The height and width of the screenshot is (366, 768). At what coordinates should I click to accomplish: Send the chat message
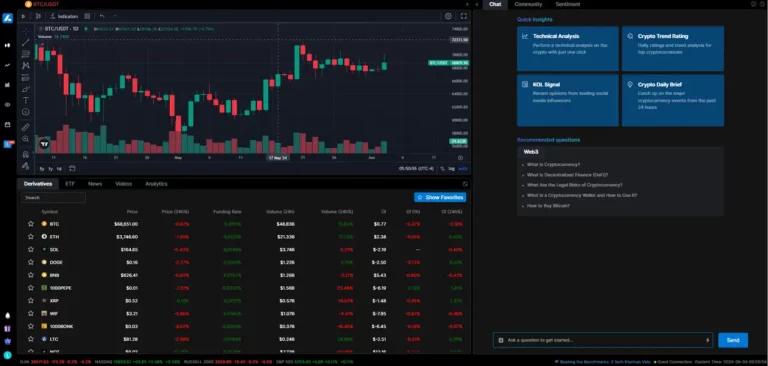[733, 340]
